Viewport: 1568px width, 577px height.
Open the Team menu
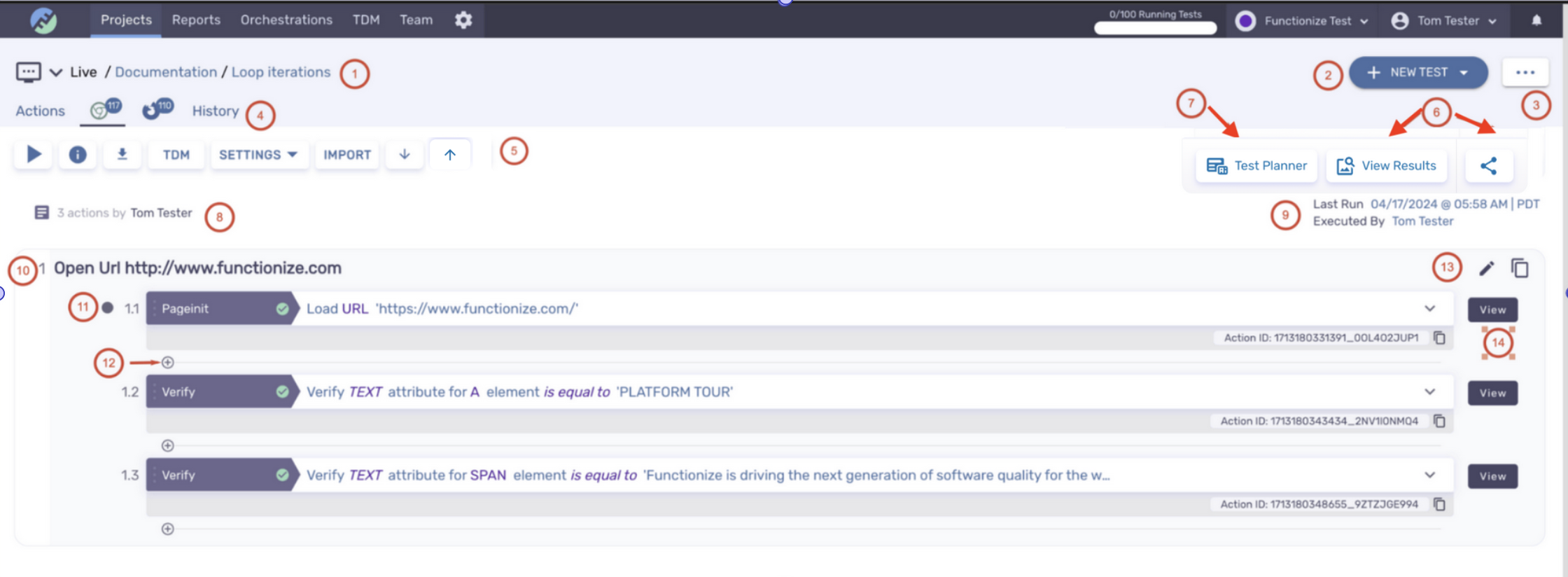416,20
